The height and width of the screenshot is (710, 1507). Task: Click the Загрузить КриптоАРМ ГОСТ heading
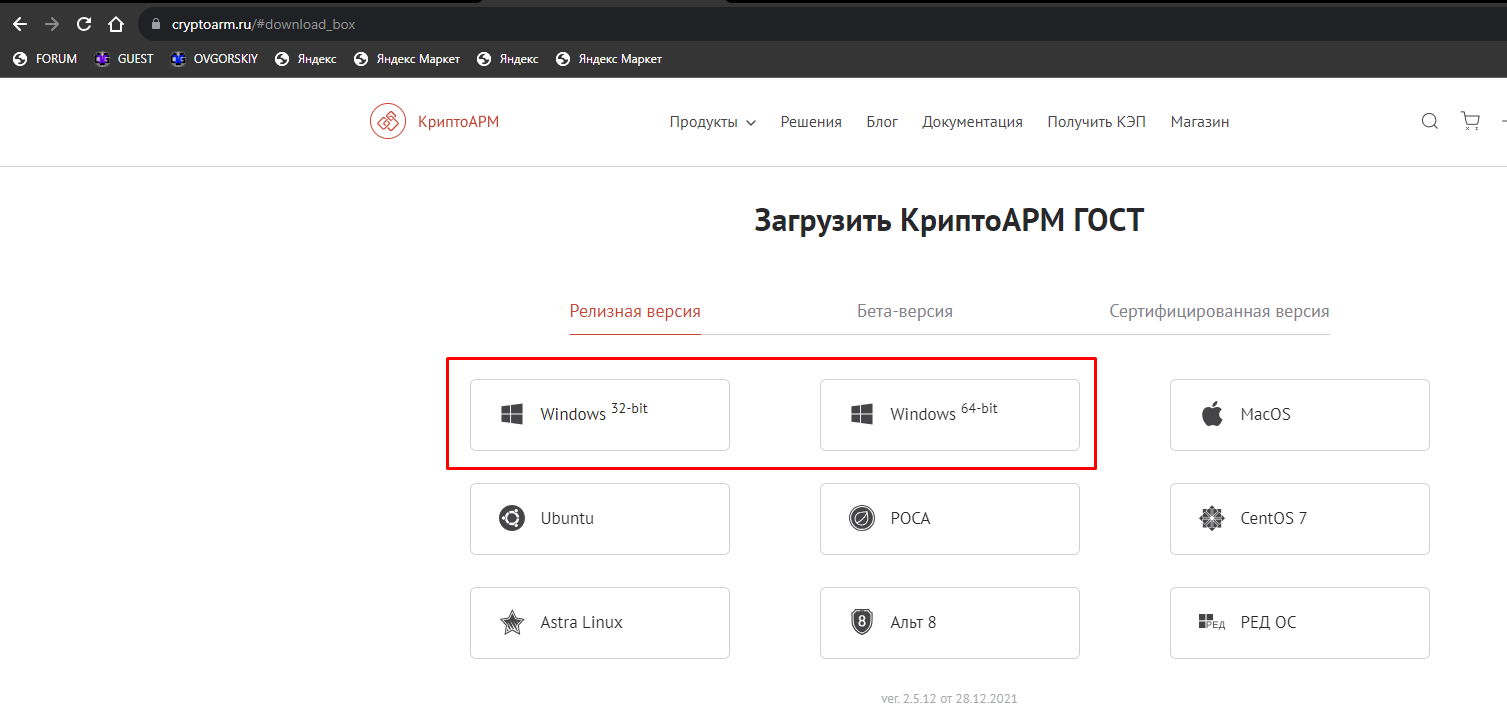tap(949, 220)
